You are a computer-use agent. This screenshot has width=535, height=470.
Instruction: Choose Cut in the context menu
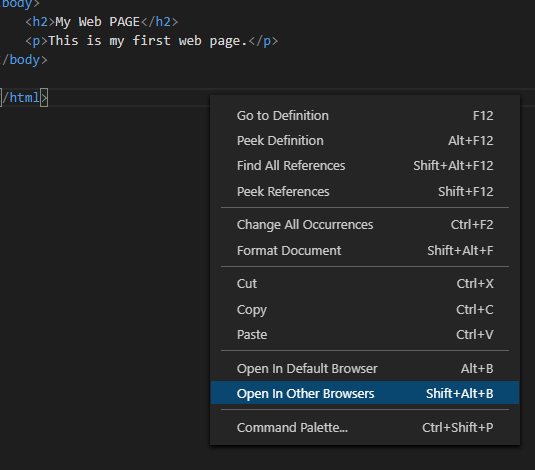pyautogui.click(x=365, y=284)
